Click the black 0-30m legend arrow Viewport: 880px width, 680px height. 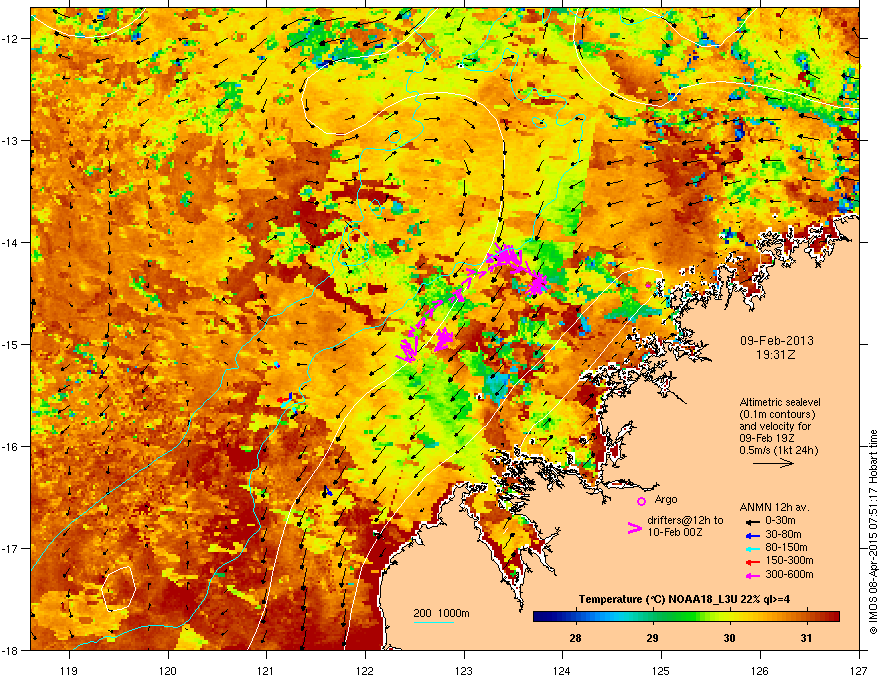coord(752,521)
